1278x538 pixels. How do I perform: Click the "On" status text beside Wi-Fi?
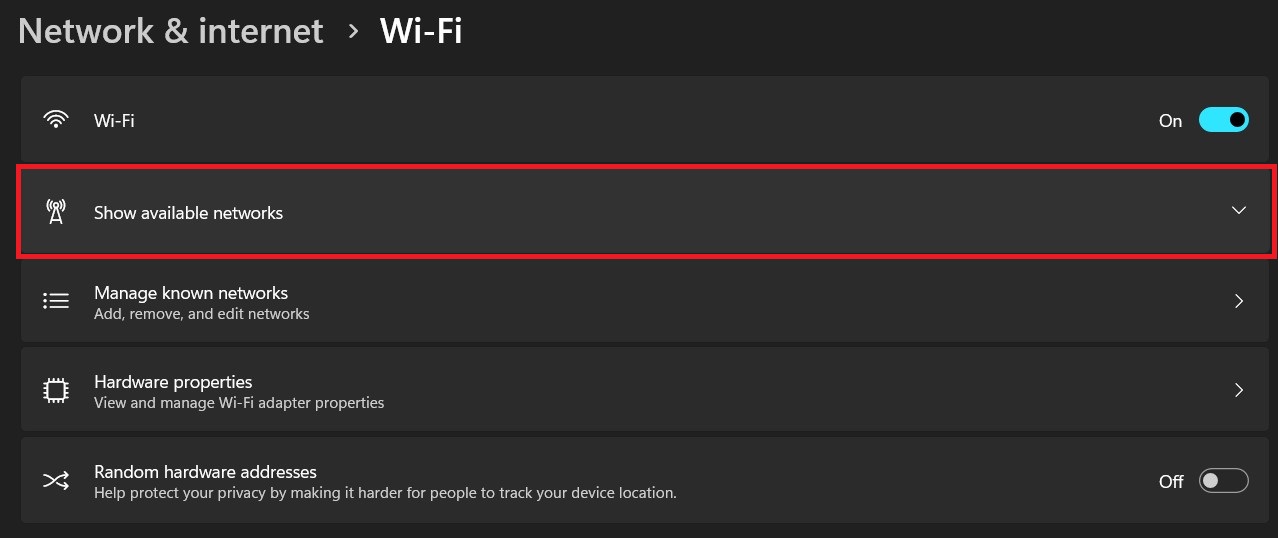coord(1170,120)
